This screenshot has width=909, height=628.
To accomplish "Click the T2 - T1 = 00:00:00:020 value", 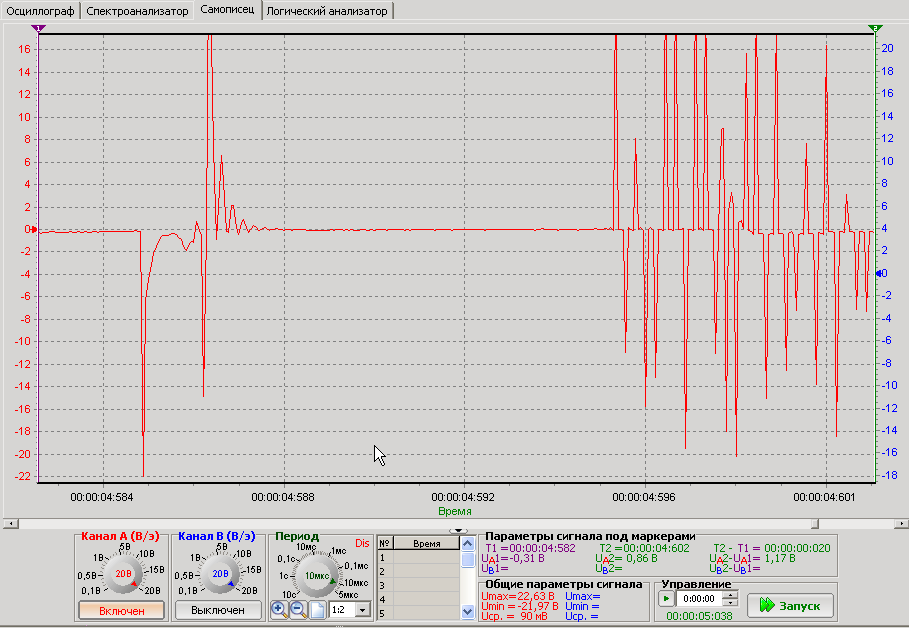I will (772, 548).
